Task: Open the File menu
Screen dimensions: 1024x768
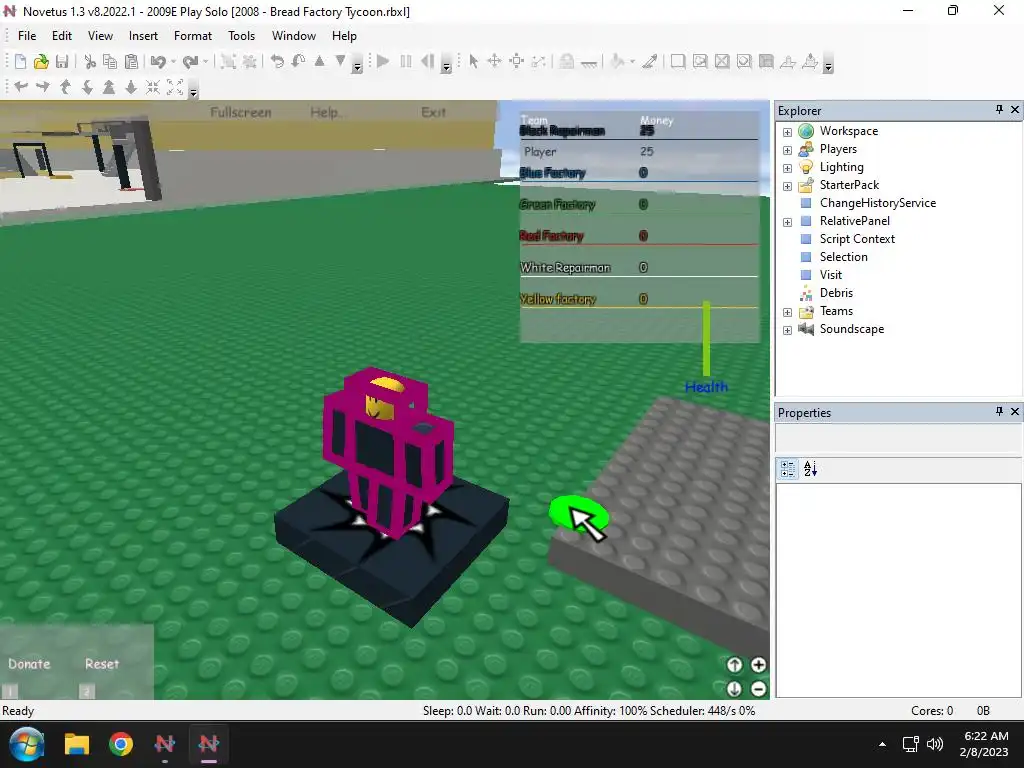Action: coord(27,36)
